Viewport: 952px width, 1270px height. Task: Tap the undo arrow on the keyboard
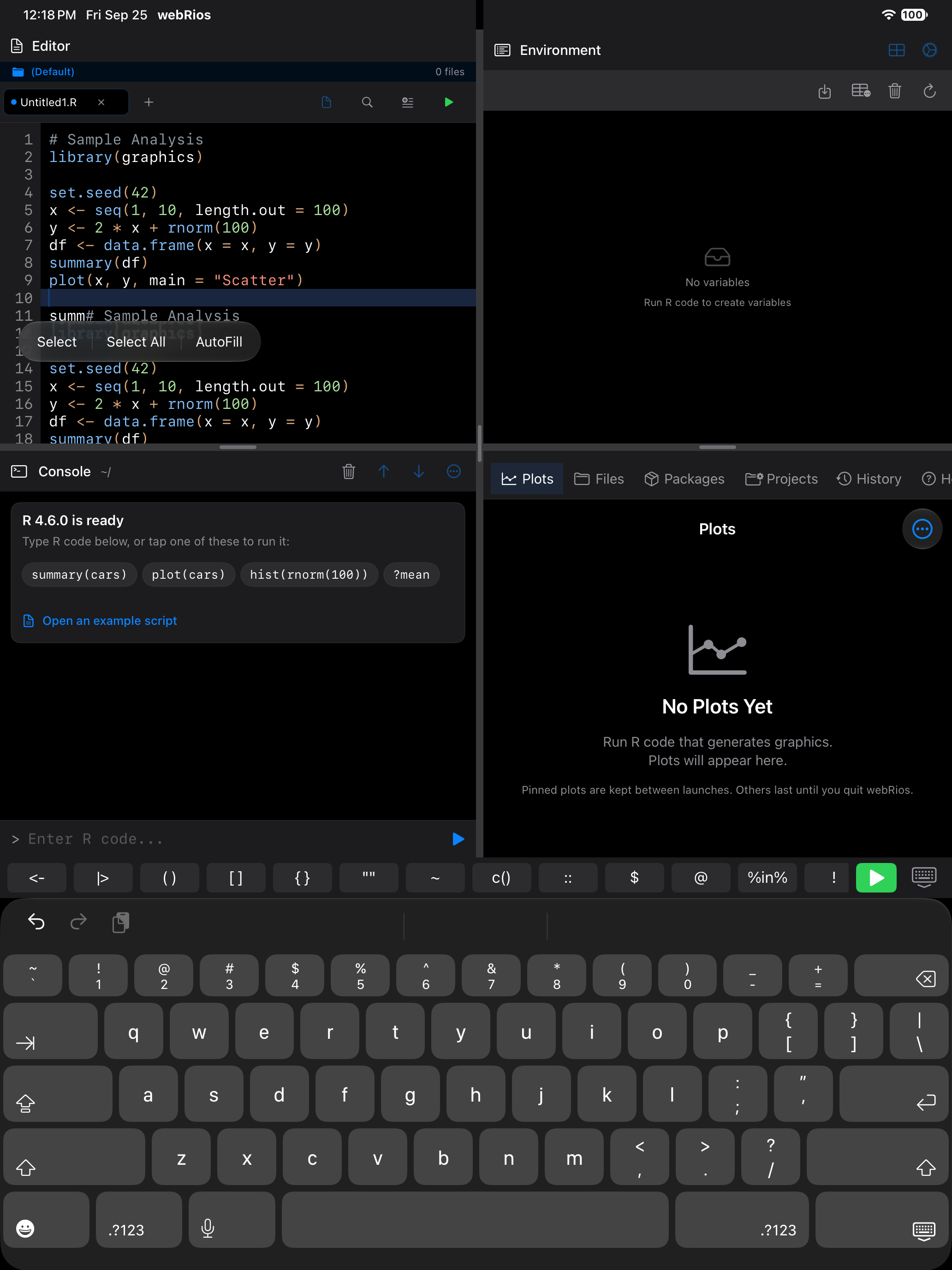click(x=36, y=922)
